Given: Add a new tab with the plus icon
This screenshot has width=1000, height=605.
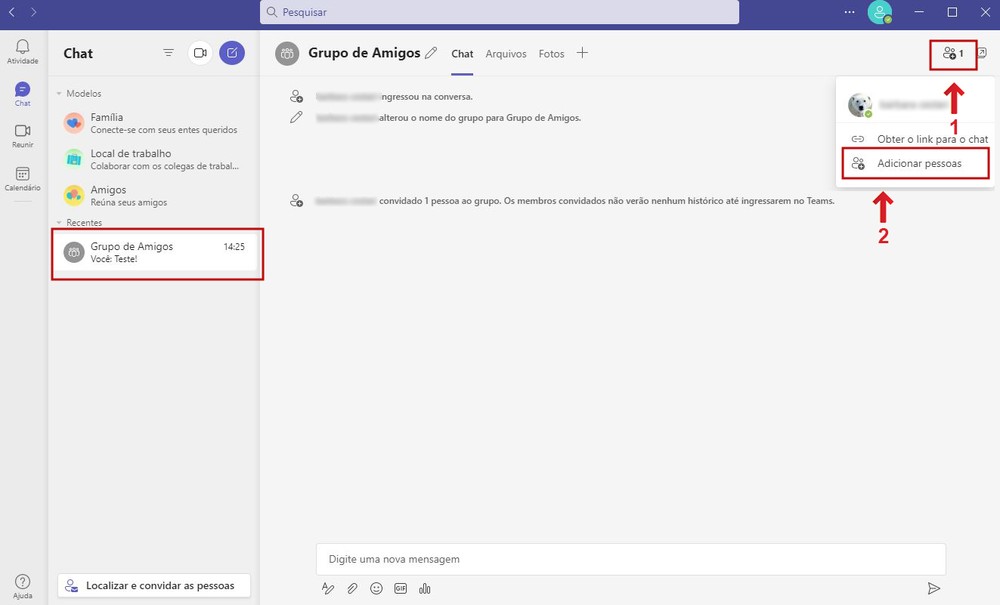Looking at the screenshot, I should [x=581, y=54].
